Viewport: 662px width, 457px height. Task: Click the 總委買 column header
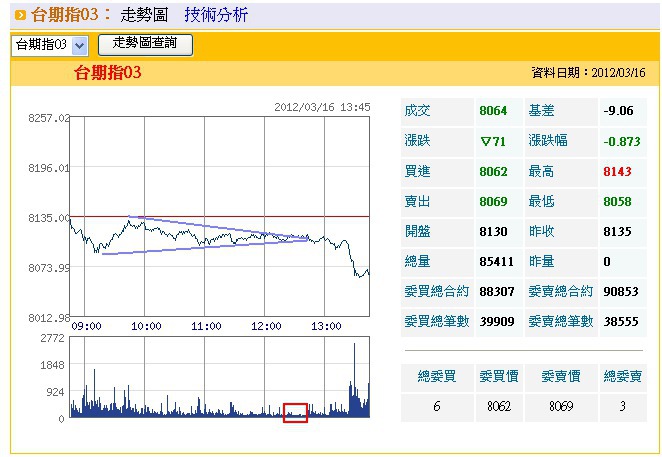tap(437, 376)
